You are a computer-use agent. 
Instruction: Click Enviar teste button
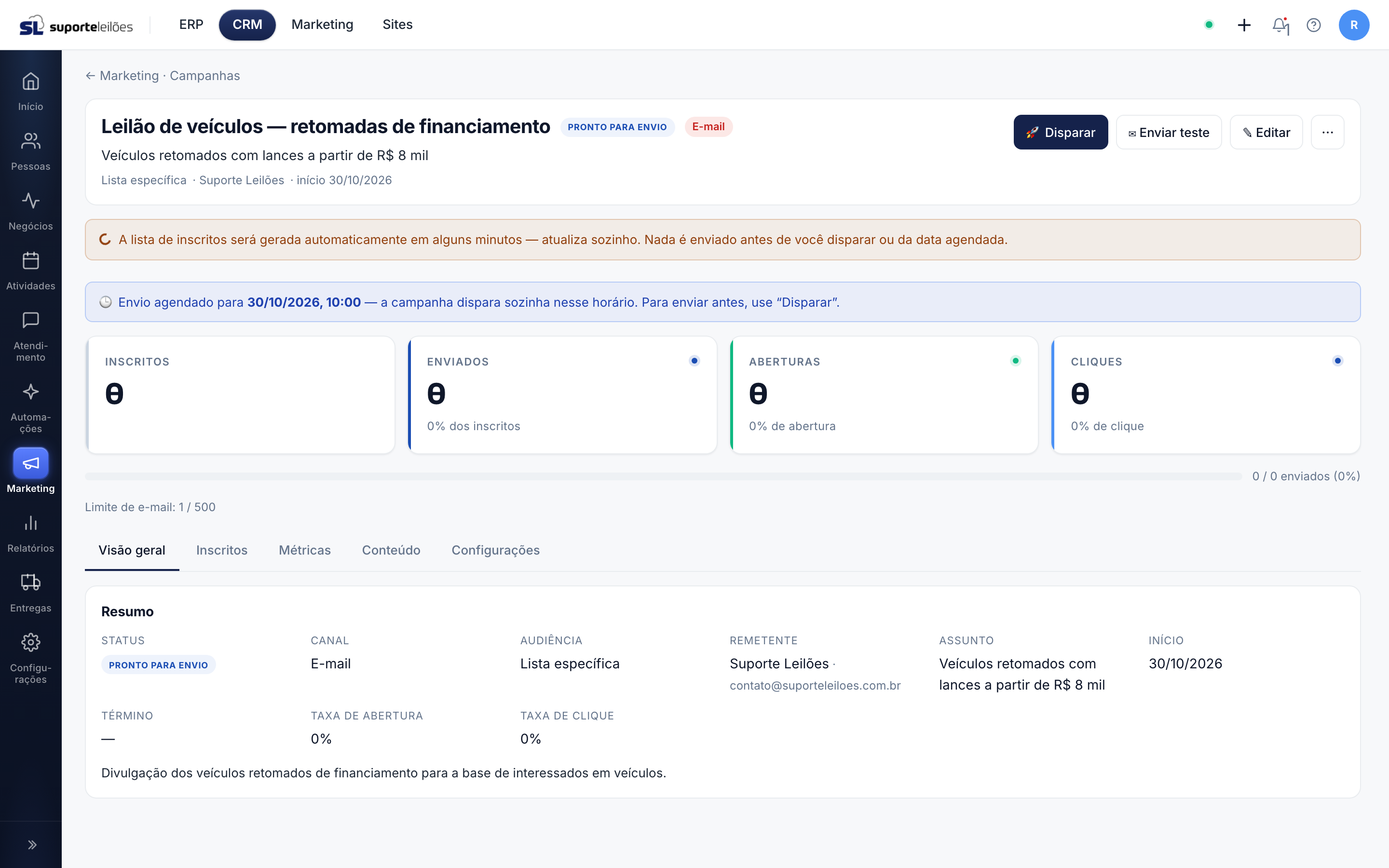point(1169,132)
